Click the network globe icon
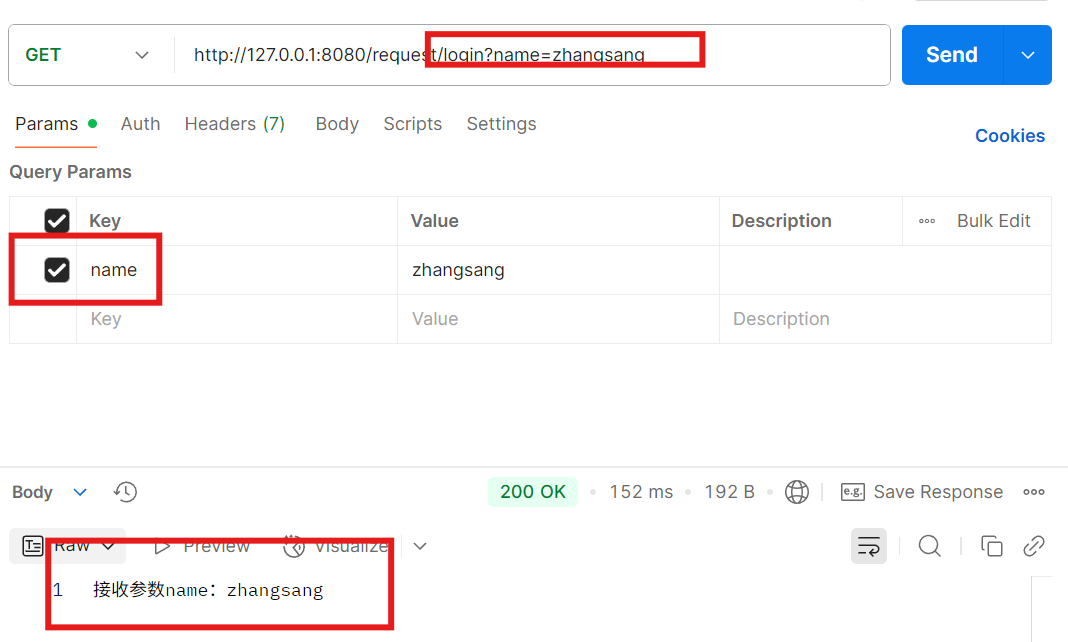1068x642 pixels. click(796, 492)
